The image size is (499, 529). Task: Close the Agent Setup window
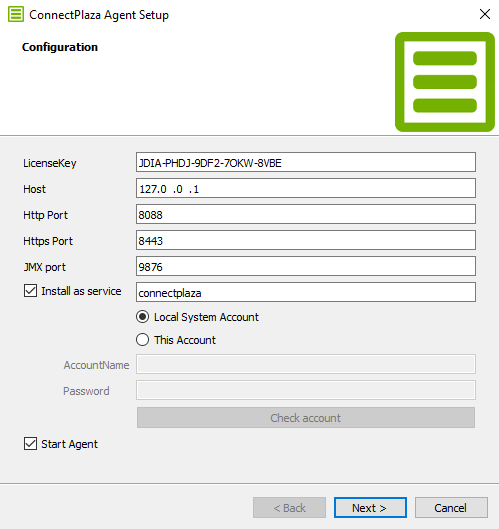(x=484, y=14)
